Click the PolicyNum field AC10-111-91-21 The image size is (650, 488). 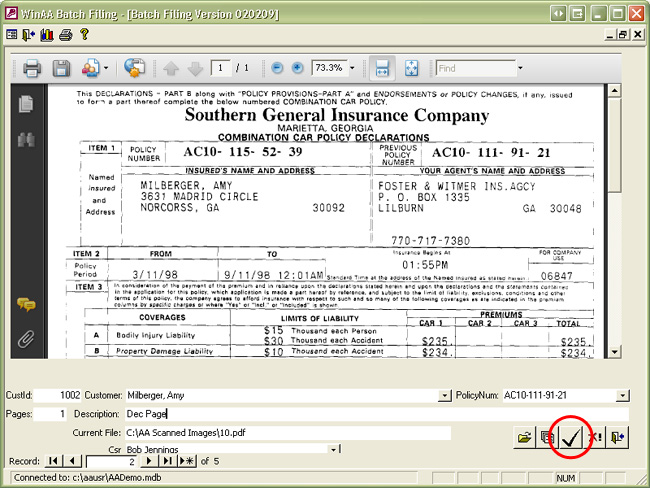click(559, 395)
